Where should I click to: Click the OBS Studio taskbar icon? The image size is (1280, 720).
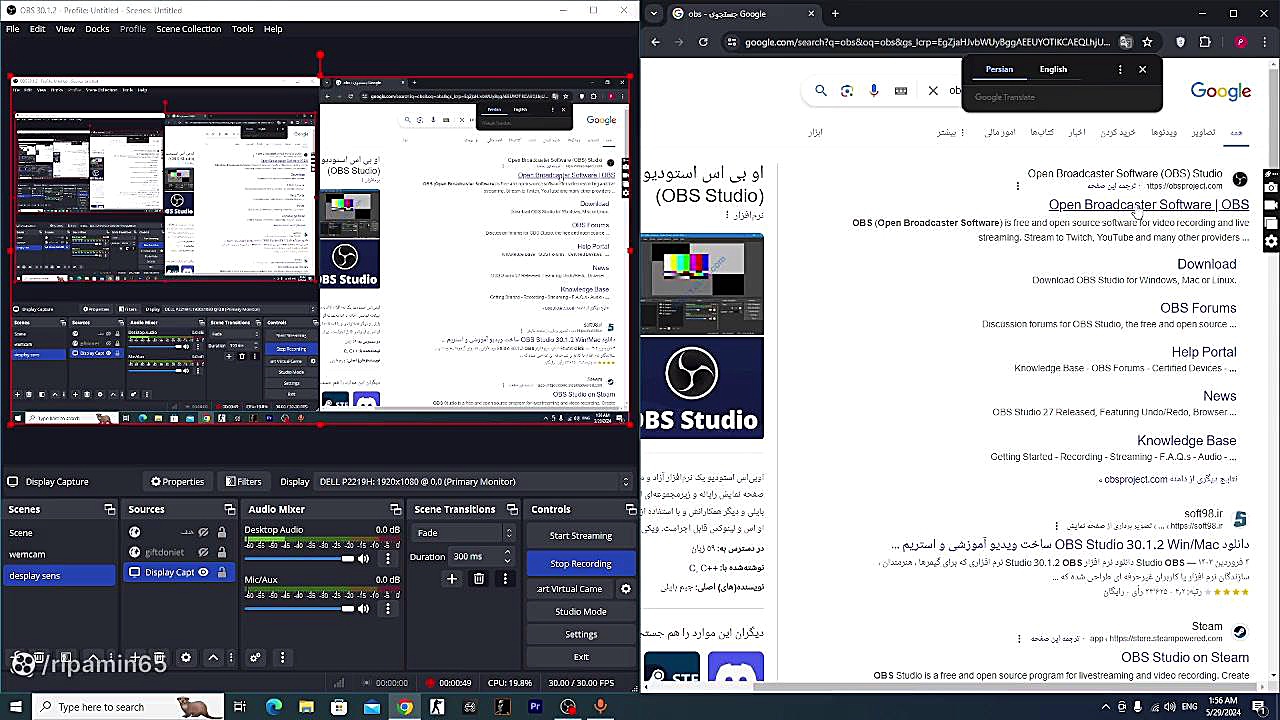click(x=568, y=707)
